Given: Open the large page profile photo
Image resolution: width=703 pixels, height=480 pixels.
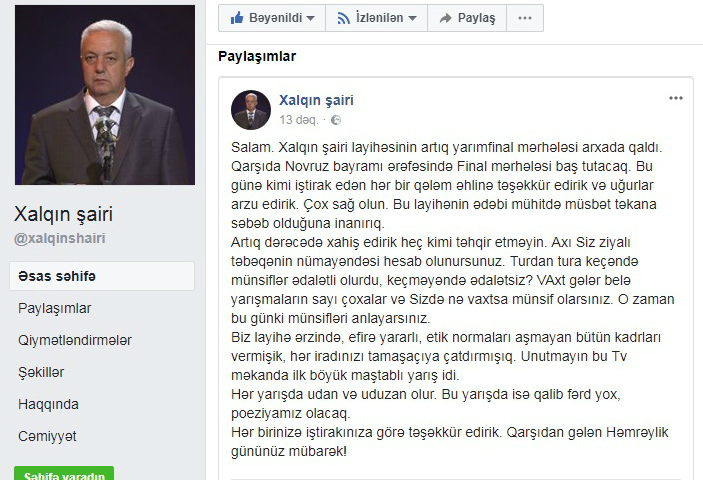Looking at the screenshot, I should (x=105, y=95).
